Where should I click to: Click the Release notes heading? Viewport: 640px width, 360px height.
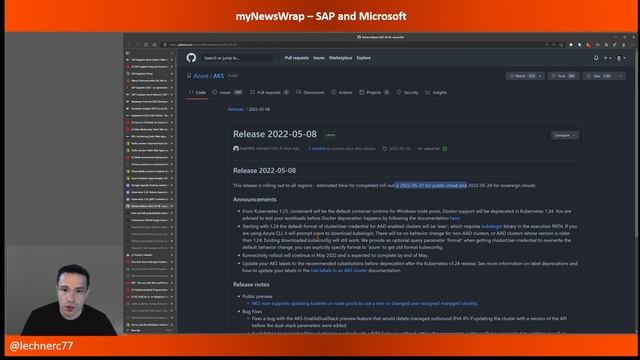click(251, 284)
